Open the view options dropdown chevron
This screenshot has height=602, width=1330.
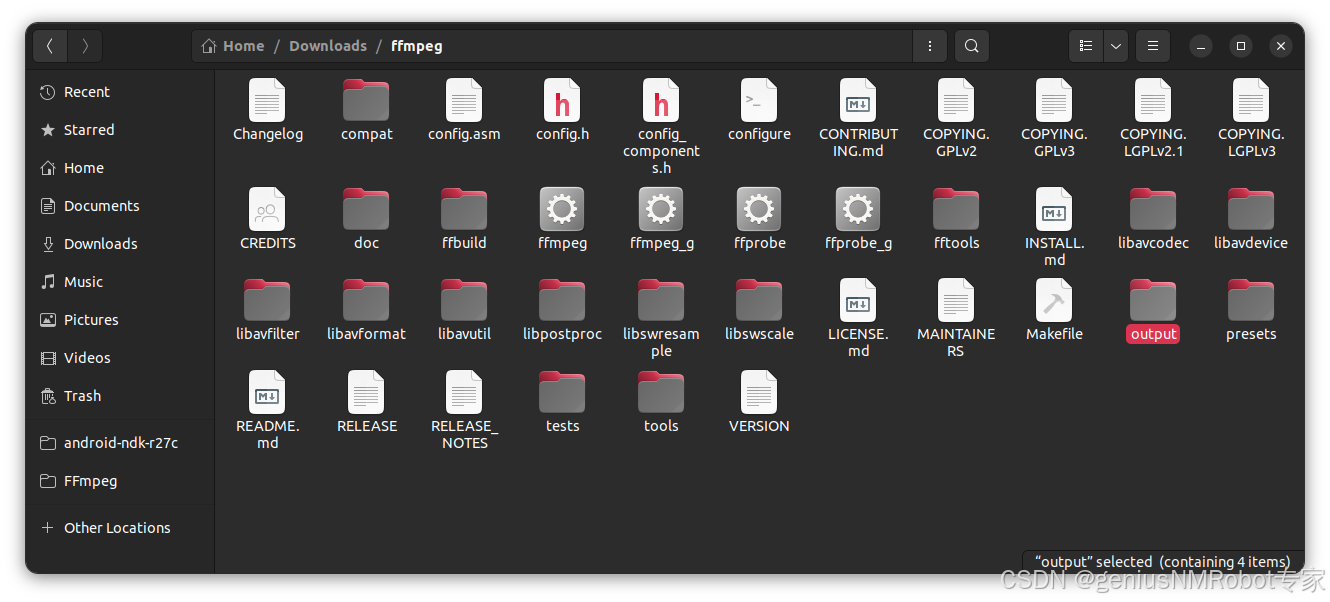[x=1115, y=45]
